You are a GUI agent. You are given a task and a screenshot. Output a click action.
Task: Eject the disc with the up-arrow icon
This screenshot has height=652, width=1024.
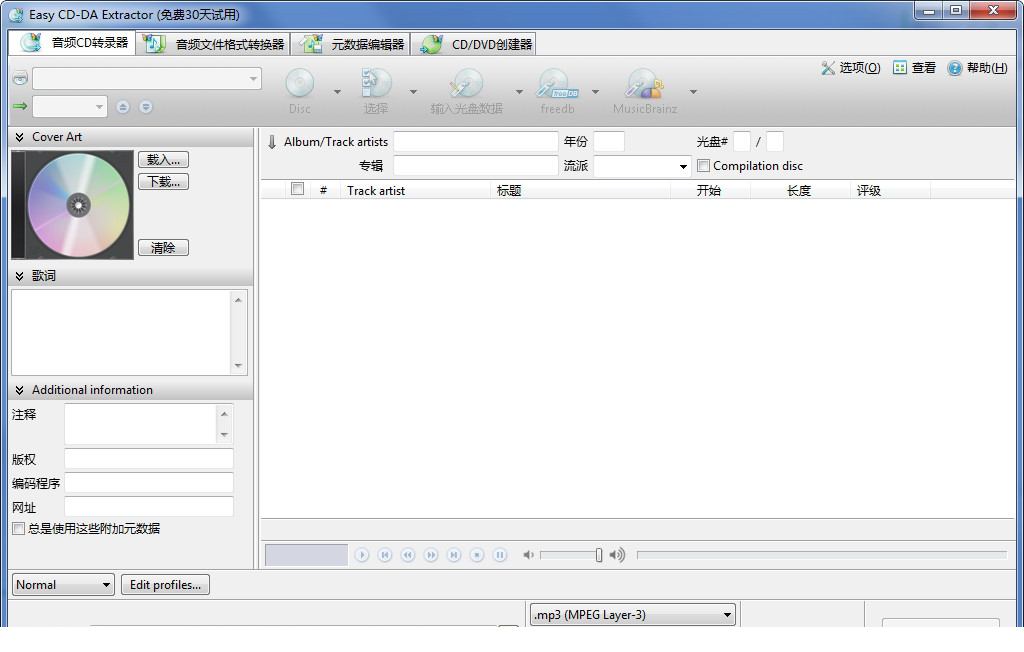click(x=122, y=106)
